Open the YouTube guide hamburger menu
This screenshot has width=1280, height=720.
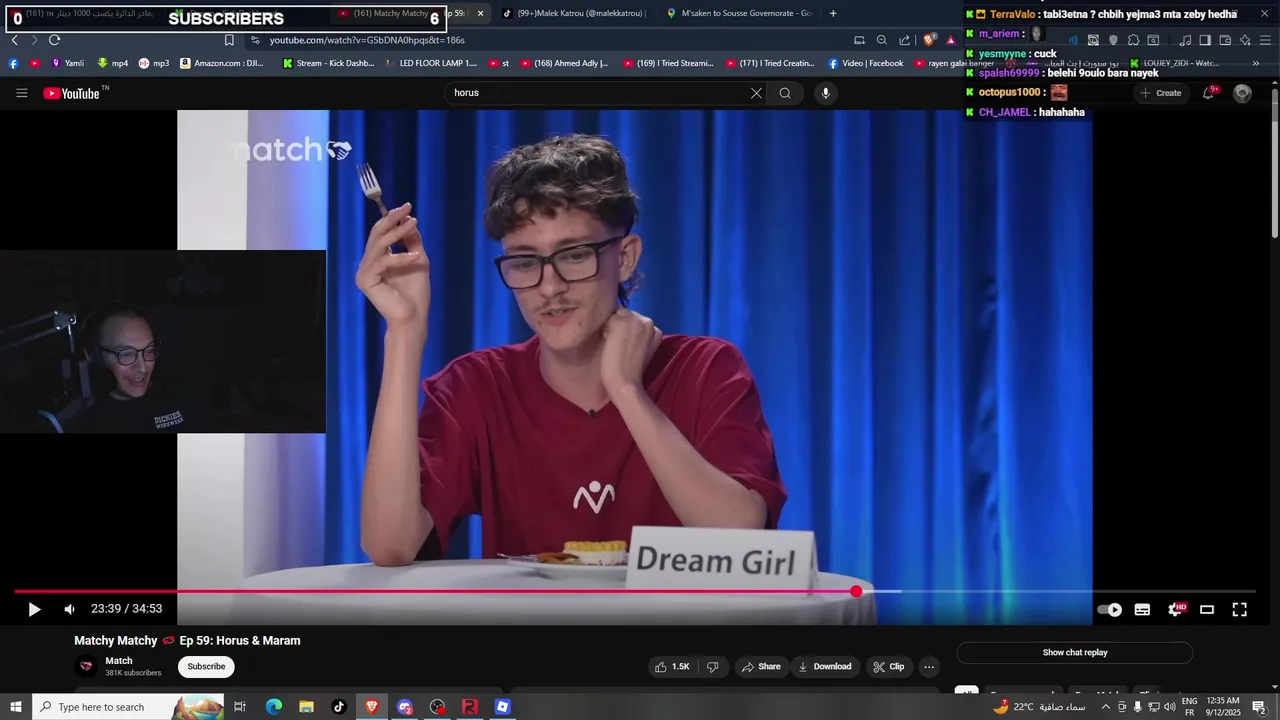click(x=21, y=93)
